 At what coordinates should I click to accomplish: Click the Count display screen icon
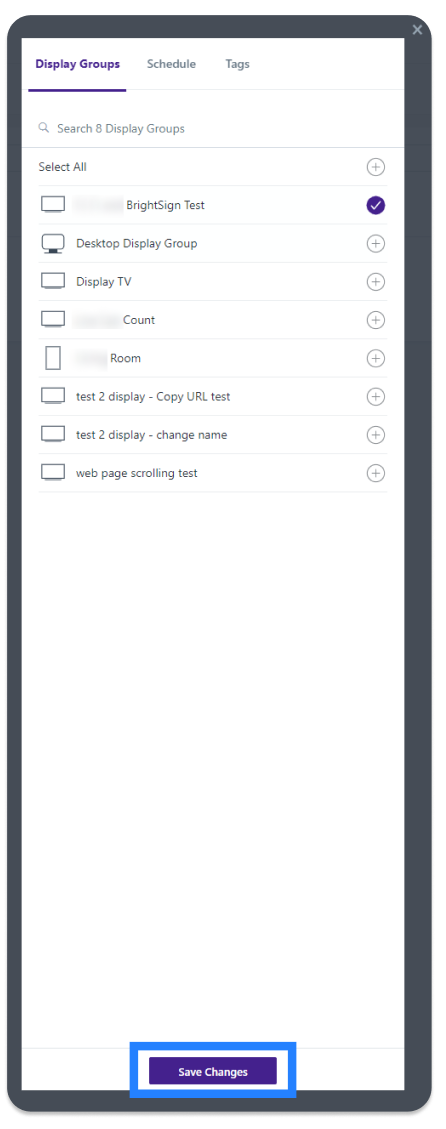tap(53, 320)
